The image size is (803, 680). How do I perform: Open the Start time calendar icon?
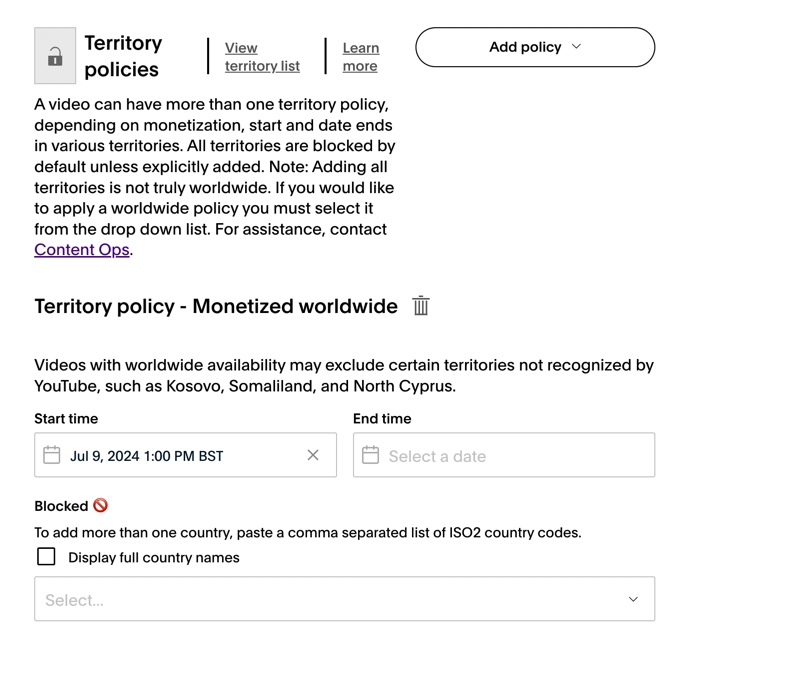(52, 455)
